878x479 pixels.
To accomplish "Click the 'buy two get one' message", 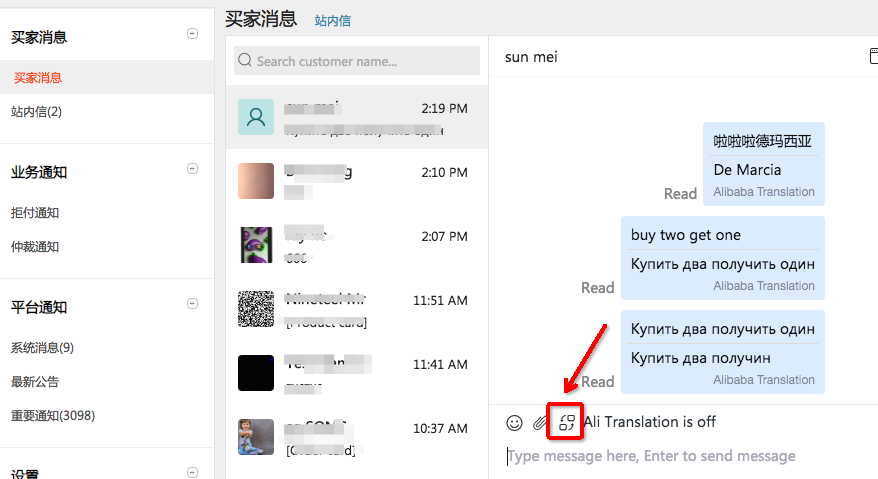I will pos(685,235).
